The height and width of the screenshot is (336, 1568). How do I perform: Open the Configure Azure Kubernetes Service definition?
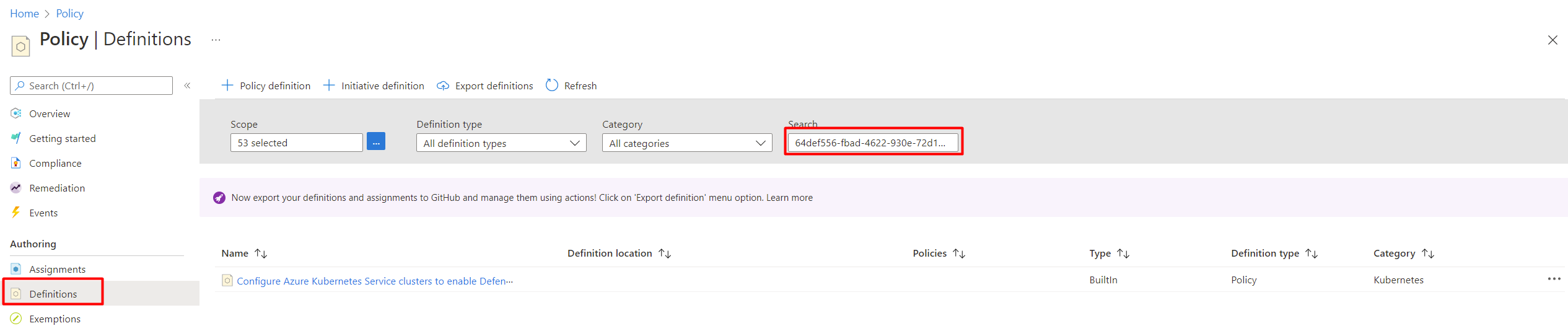pyautogui.click(x=375, y=281)
